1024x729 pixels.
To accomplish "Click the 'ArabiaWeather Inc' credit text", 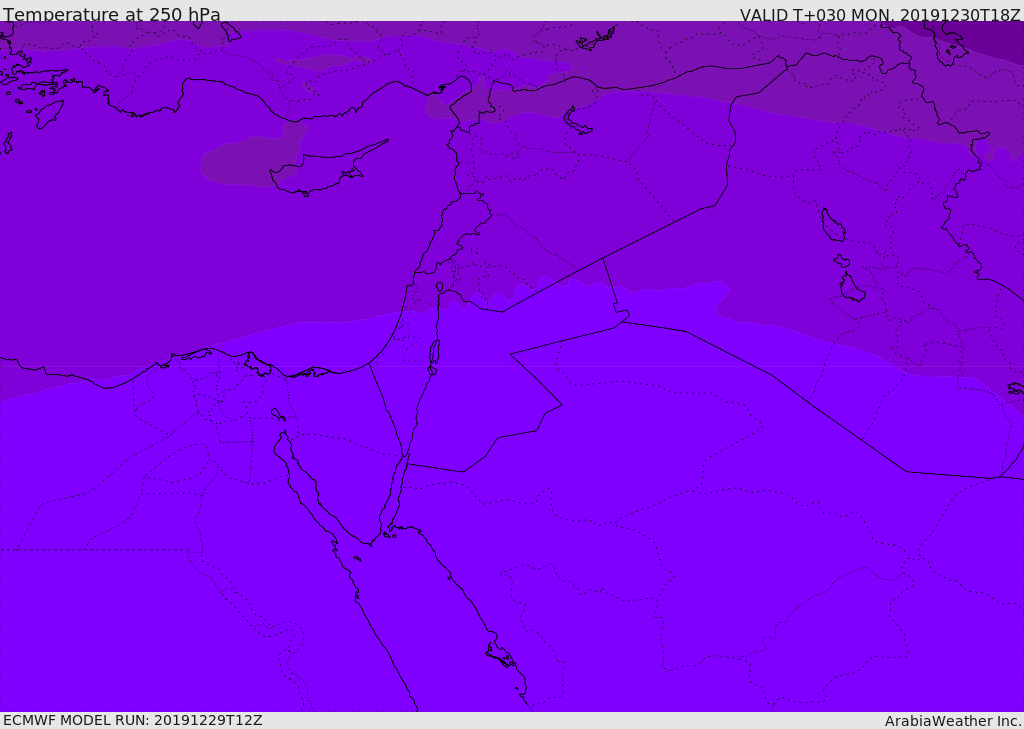I will tap(953, 721).
